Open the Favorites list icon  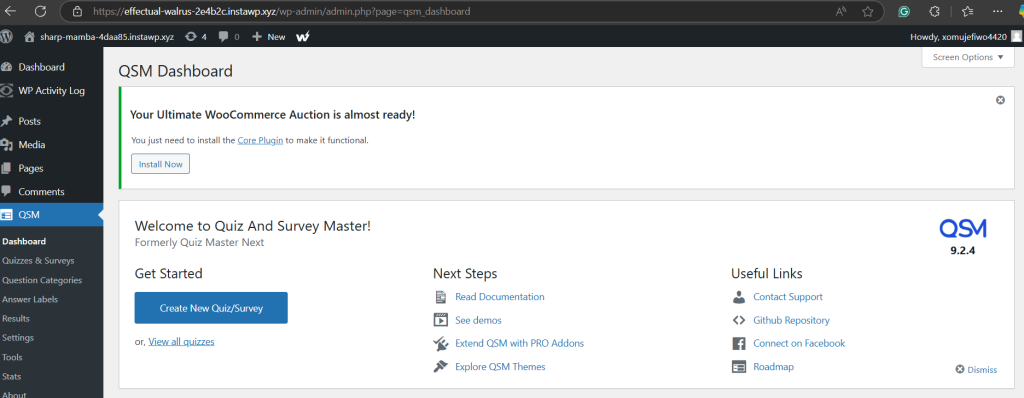tap(968, 11)
